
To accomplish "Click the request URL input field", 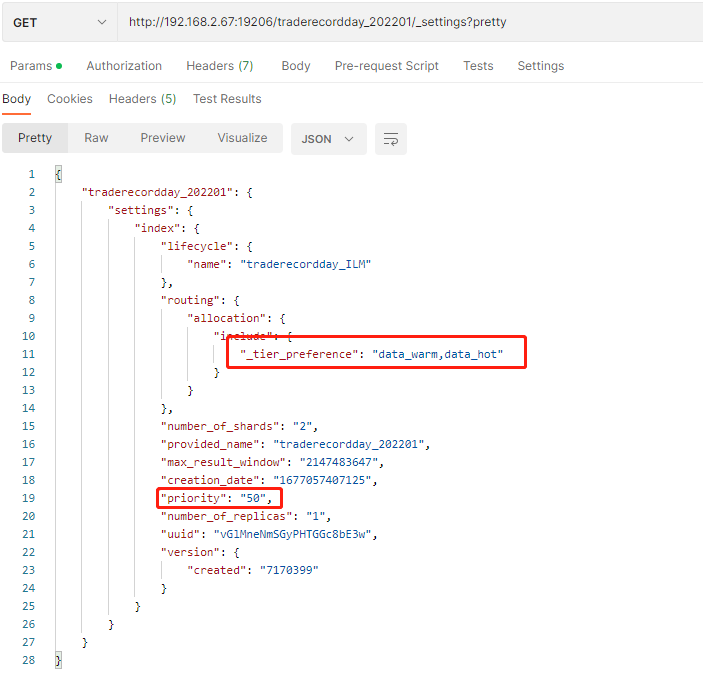I will click(x=410, y=22).
